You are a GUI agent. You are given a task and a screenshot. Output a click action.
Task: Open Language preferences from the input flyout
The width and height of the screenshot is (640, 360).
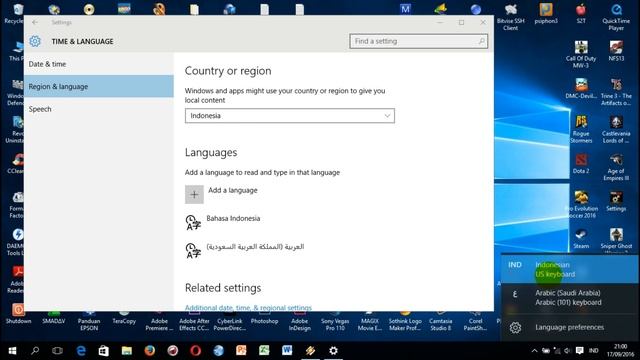point(570,327)
